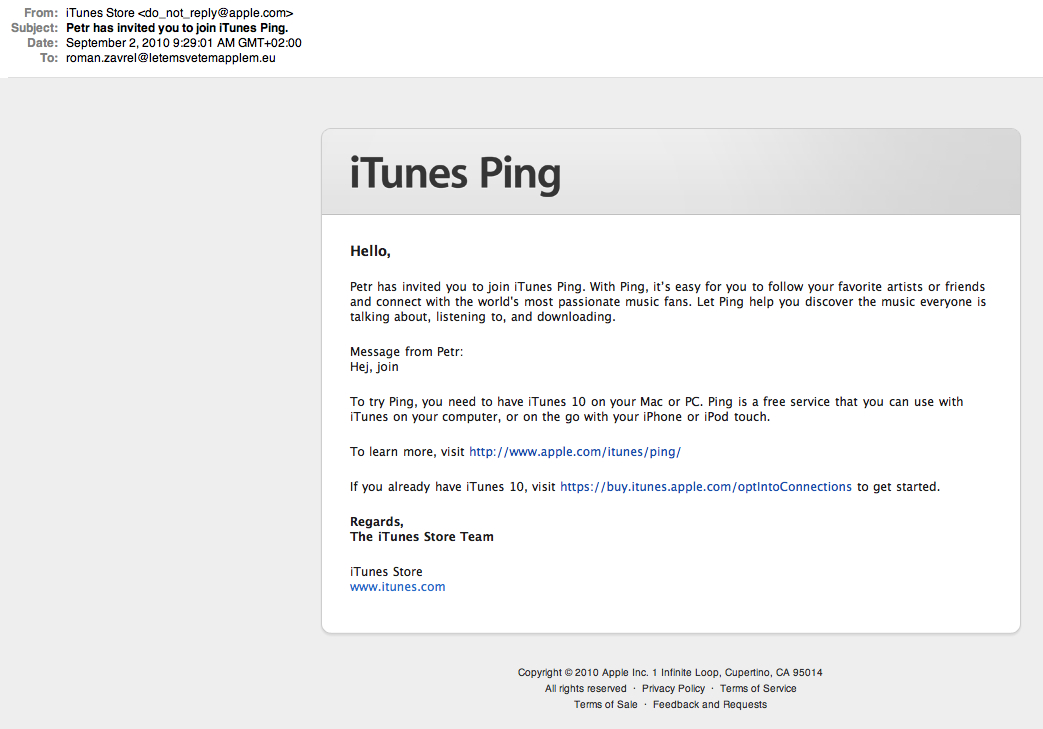Click the Copyright 2010 Apple Inc. notice
The height and width of the screenshot is (729, 1043).
pyautogui.click(x=670, y=673)
